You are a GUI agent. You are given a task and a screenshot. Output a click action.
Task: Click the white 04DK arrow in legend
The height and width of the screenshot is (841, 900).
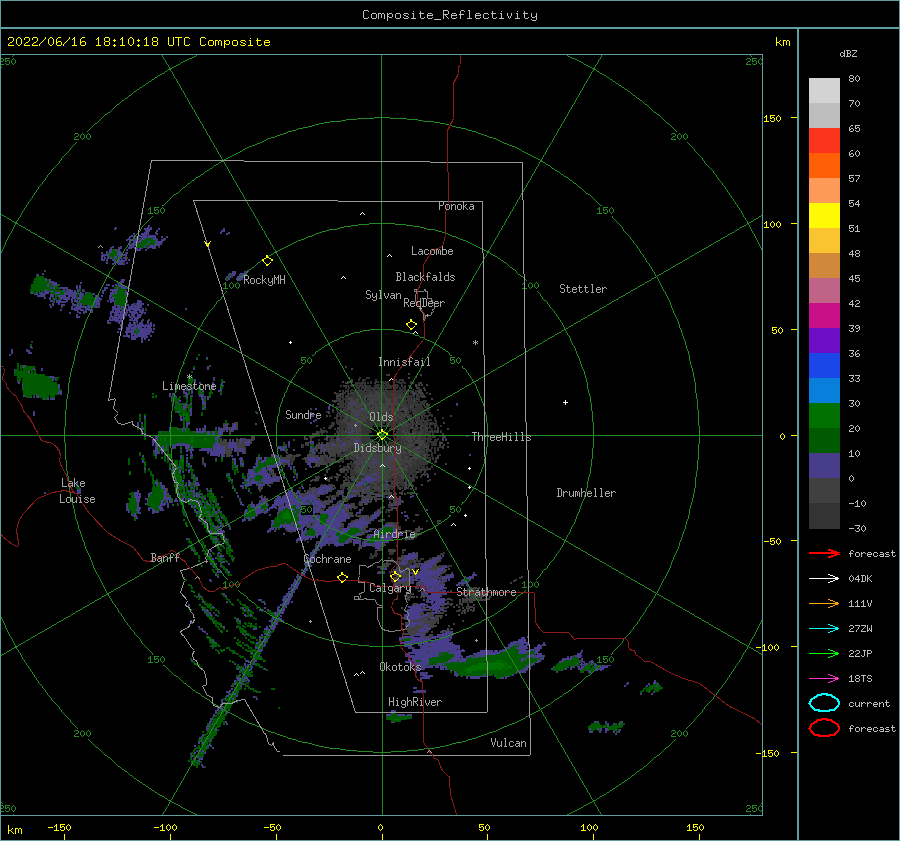[824, 579]
